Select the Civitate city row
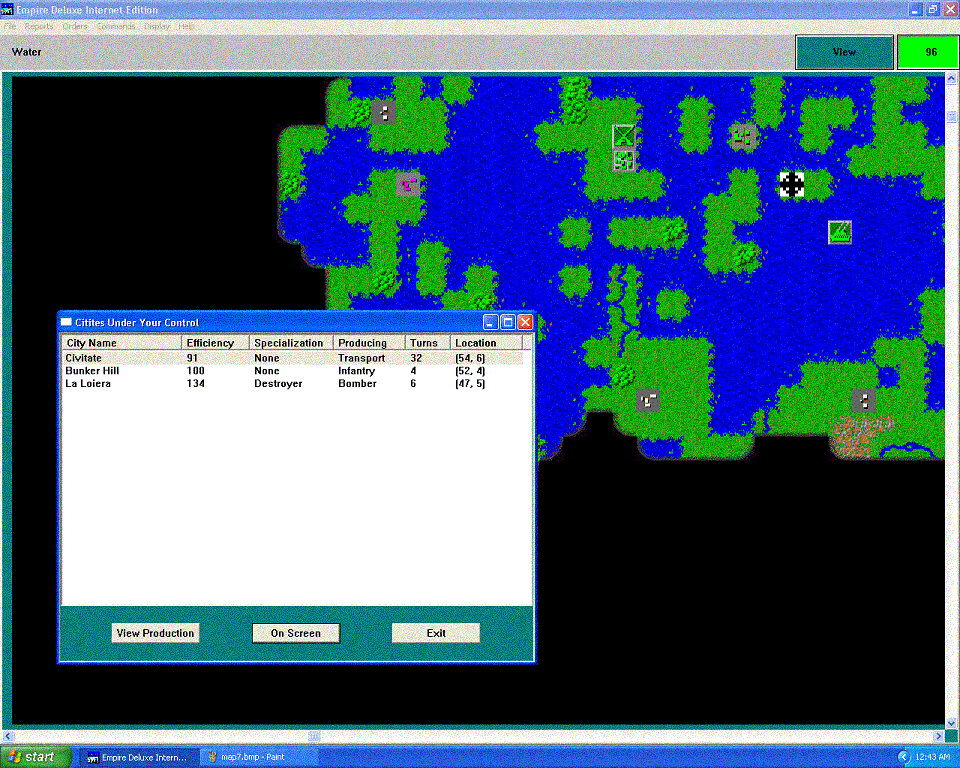This screenshot has height=768, width=960. [x=84, y=358]
